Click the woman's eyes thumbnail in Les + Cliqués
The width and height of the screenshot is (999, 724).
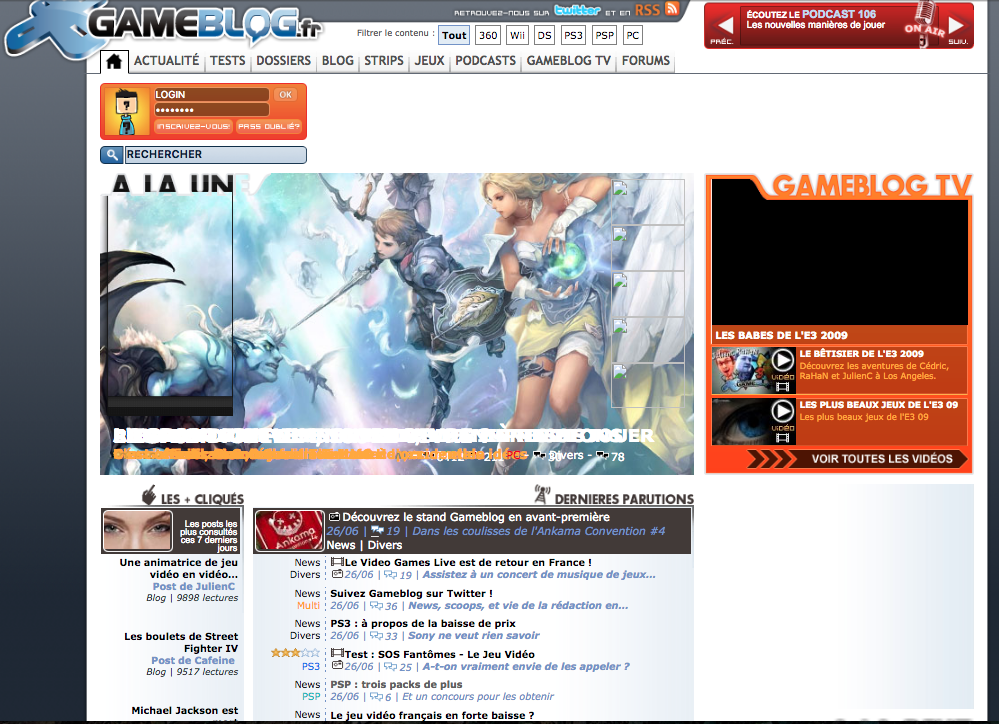click(138, 530)
